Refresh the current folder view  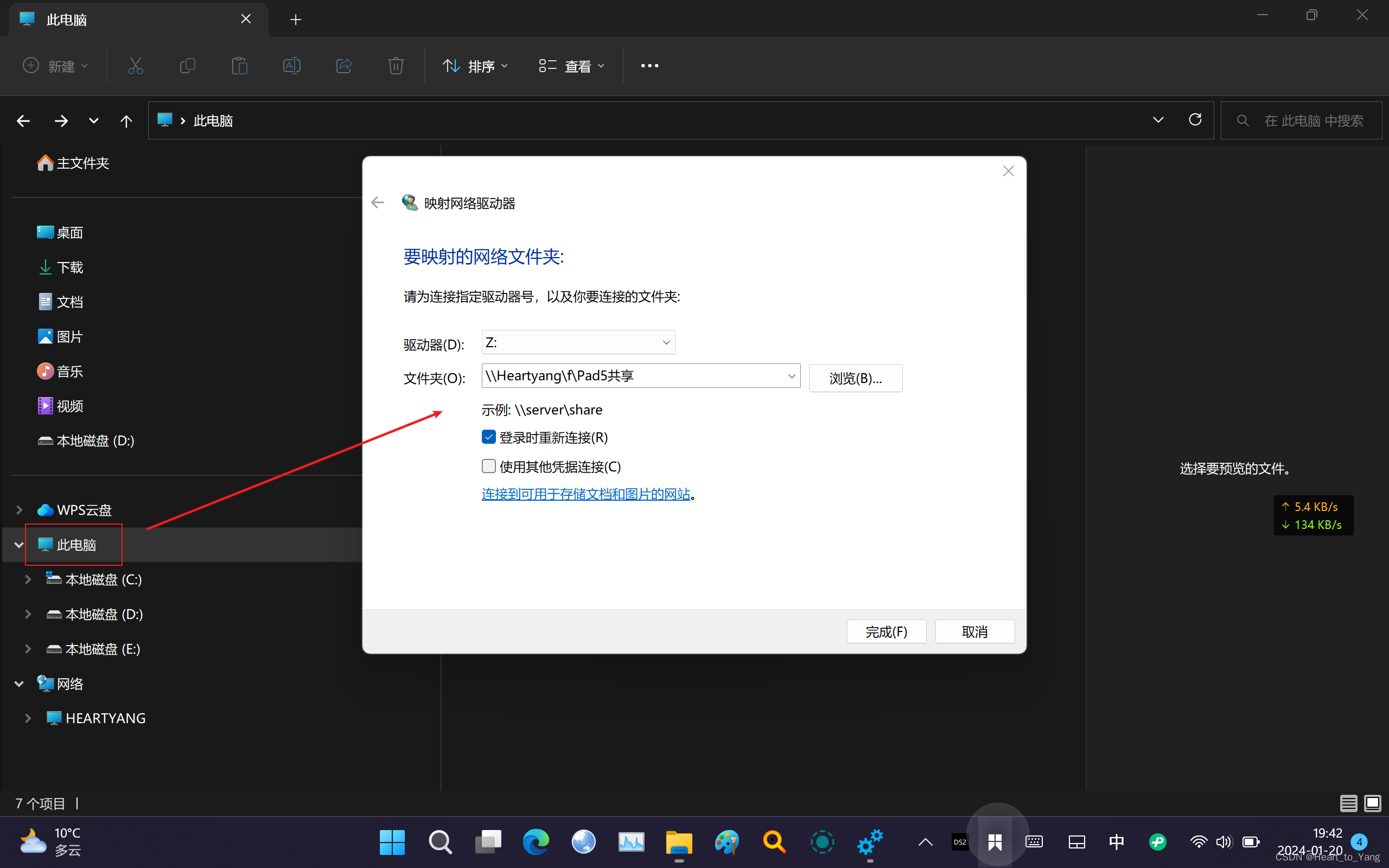click(x=1195, y=120)
